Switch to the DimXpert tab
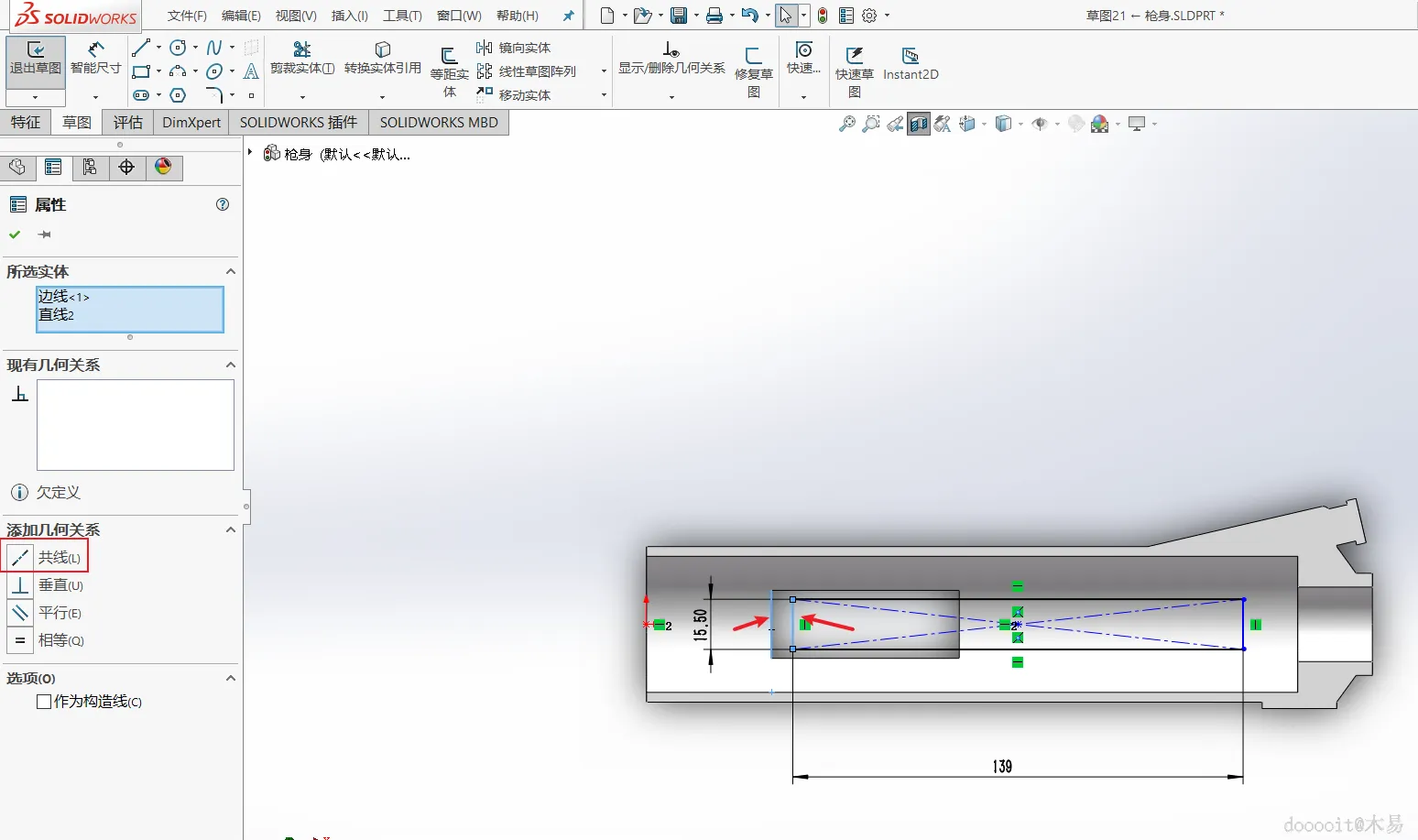The width and height of the screenshot is (1418, 840). point(191,123)
